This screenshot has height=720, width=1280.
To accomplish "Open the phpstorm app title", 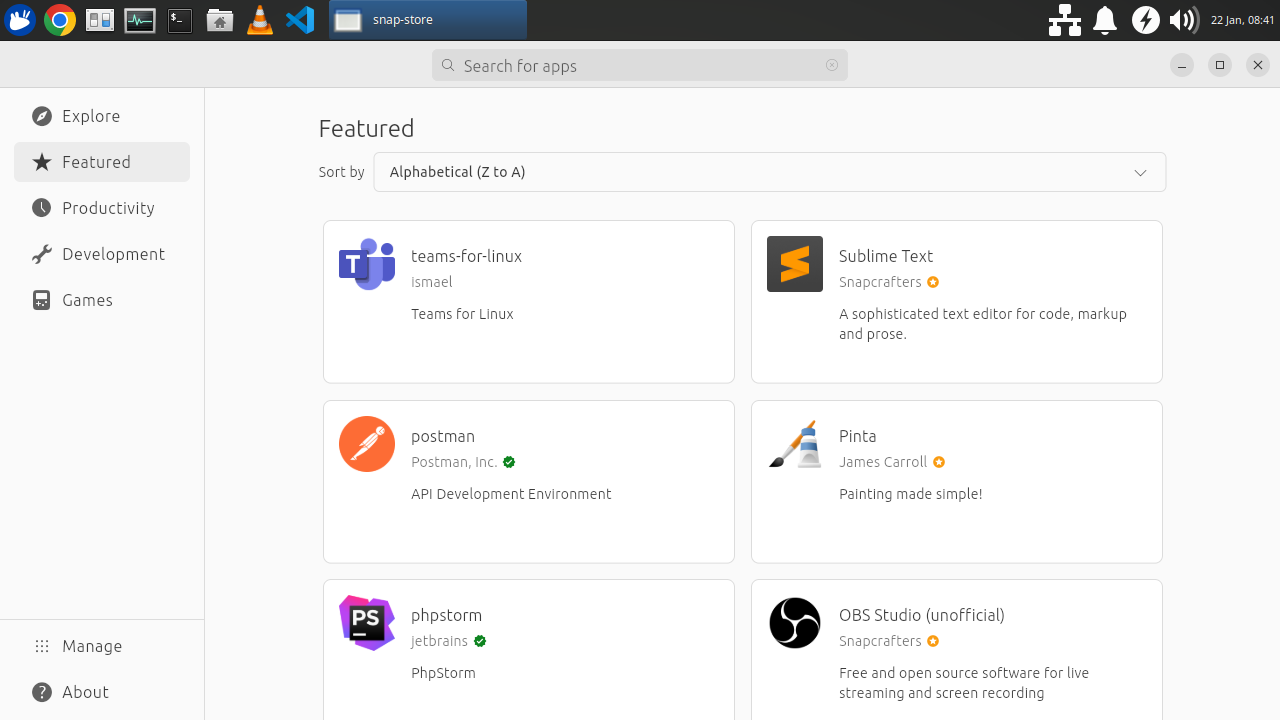I will (x=446, y=615).
